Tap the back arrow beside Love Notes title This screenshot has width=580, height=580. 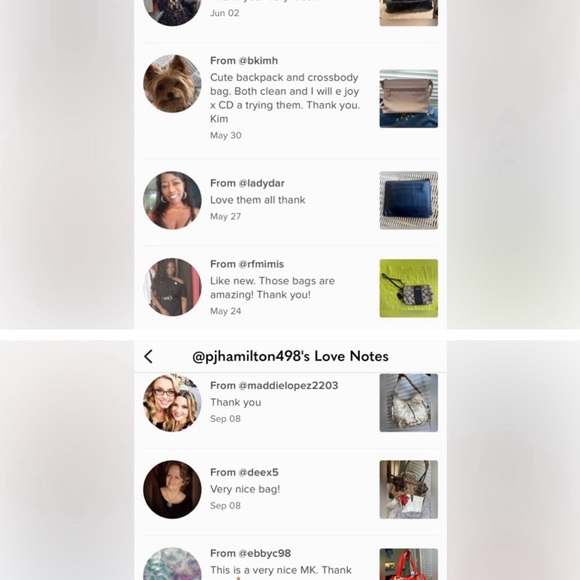[x=148, y=357]
